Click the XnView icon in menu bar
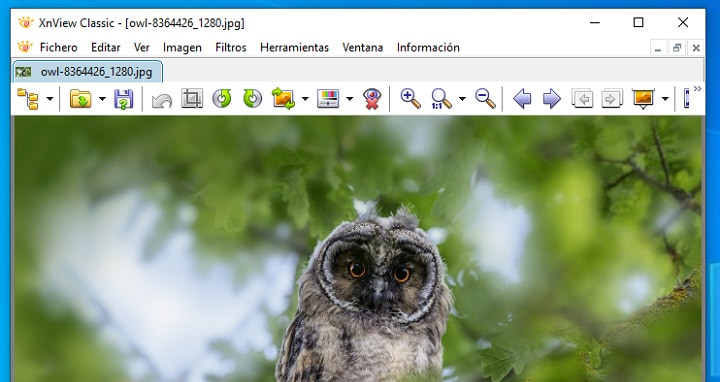The height and width of the screenshot is (382, 720). 25,47
